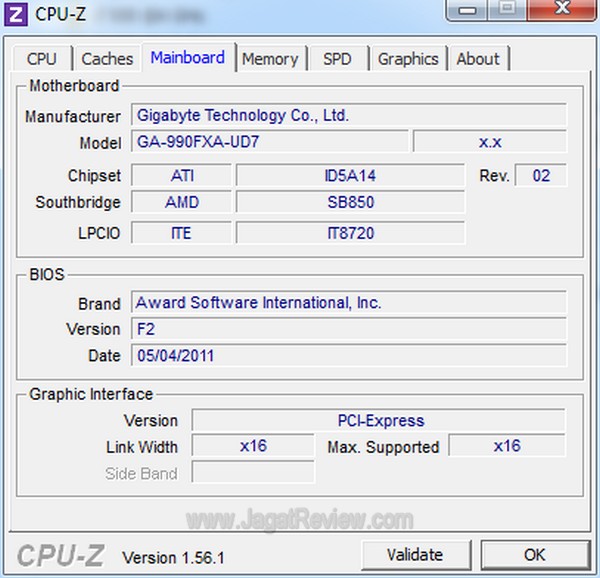This screenshot has width=600, height=578.
Task: Click the model revision field x.x
Action: coord(490,142)
